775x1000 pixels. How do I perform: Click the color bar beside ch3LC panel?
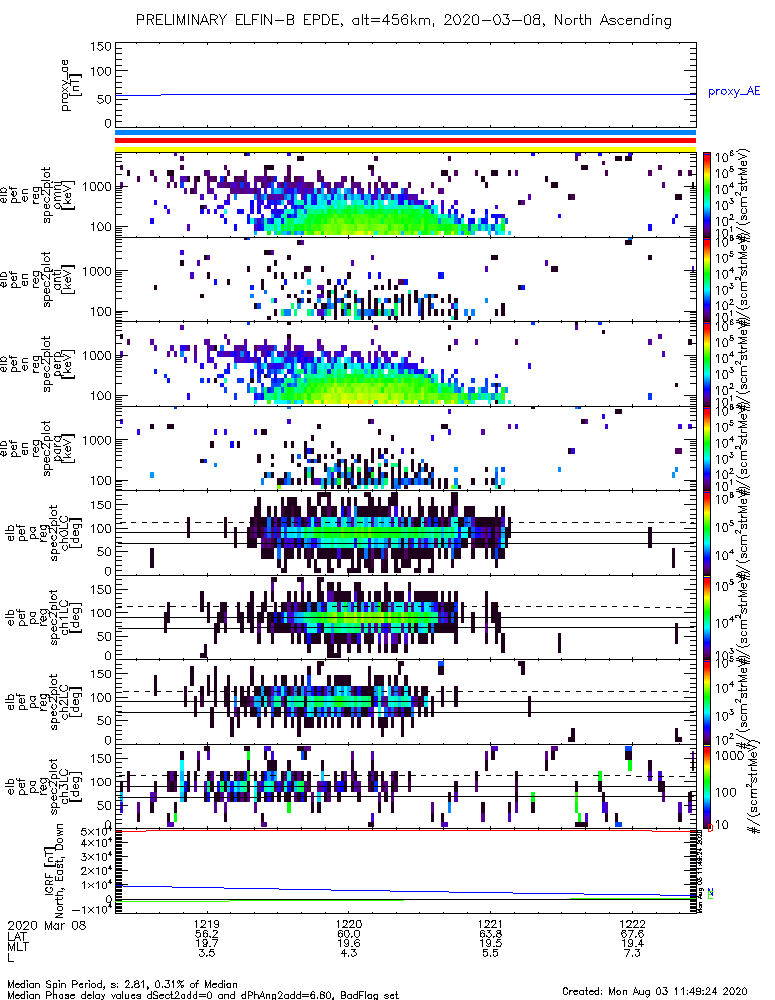706,786
